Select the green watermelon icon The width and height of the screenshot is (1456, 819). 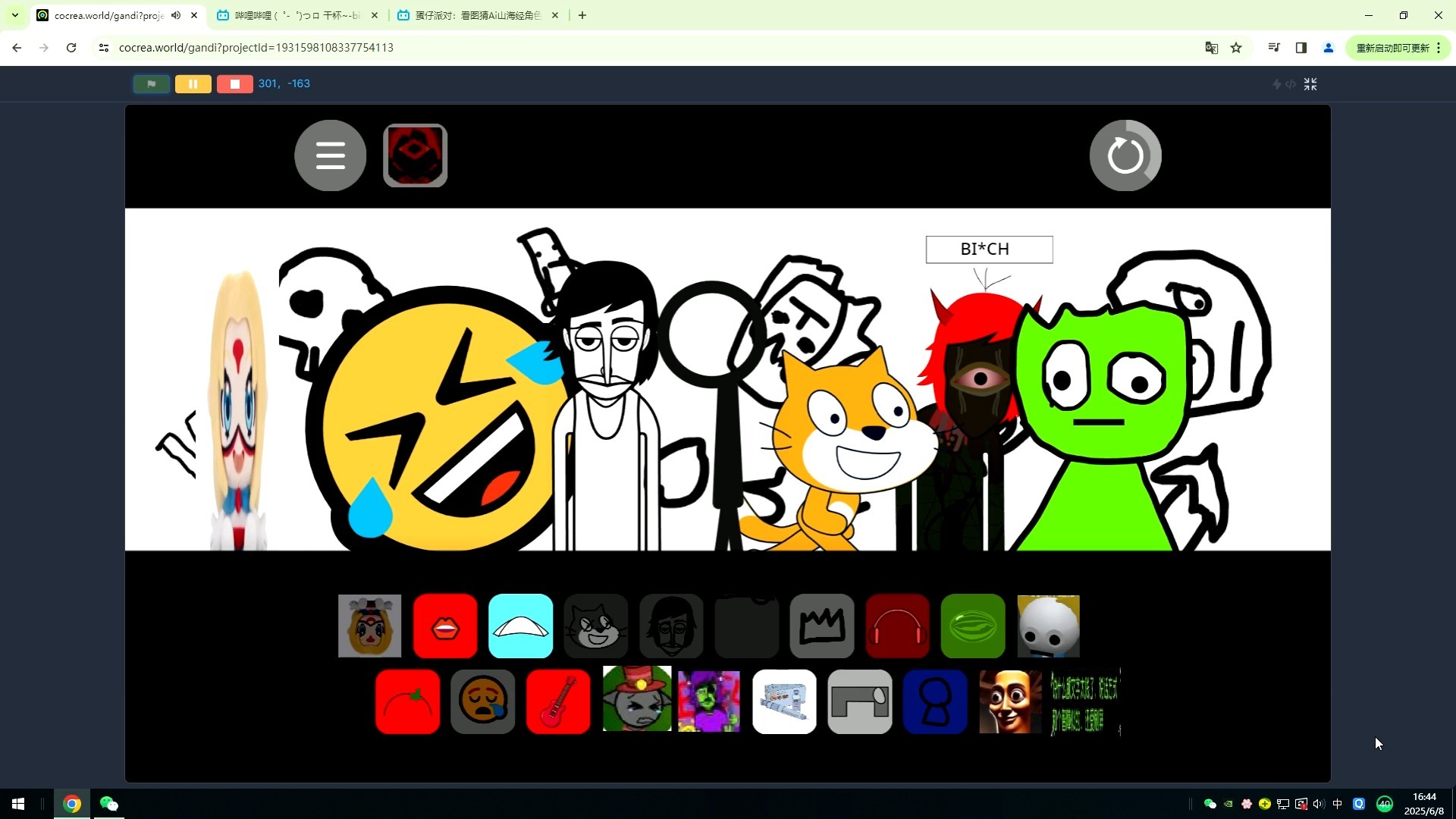[x=973, y=626]
